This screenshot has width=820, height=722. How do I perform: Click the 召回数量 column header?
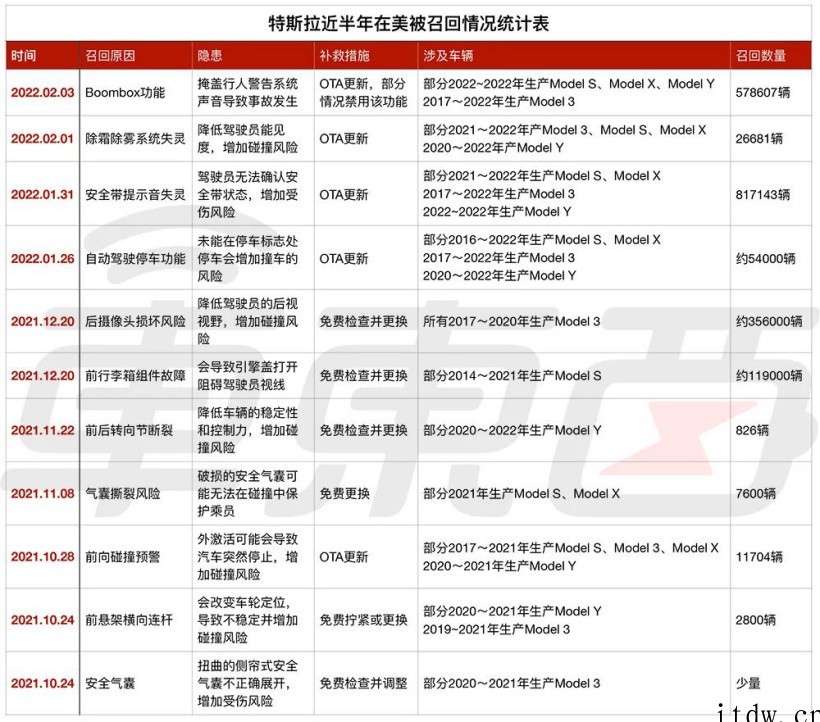[x=760, y=55]
